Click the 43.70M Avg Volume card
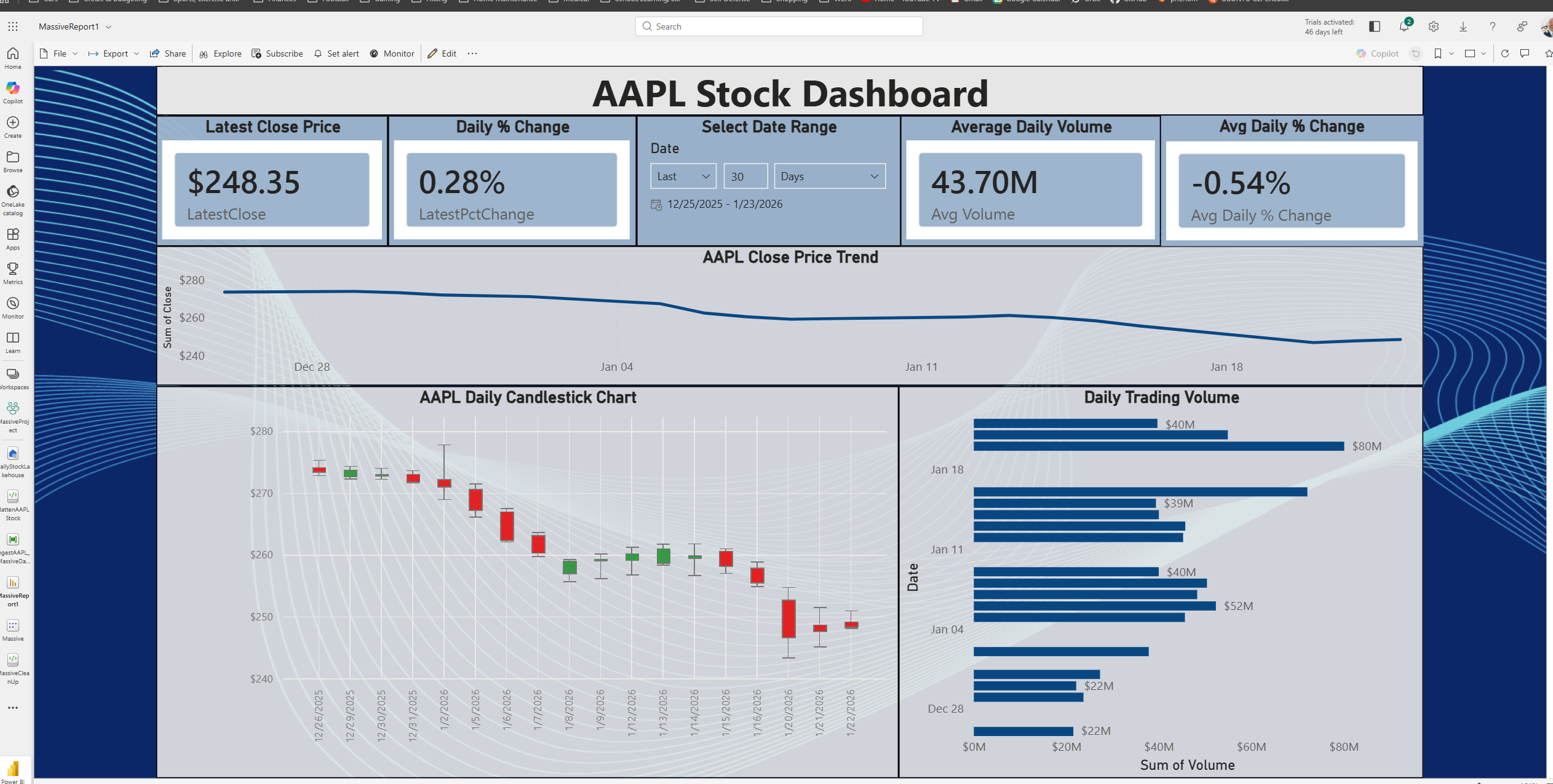 click(1030, 189)
